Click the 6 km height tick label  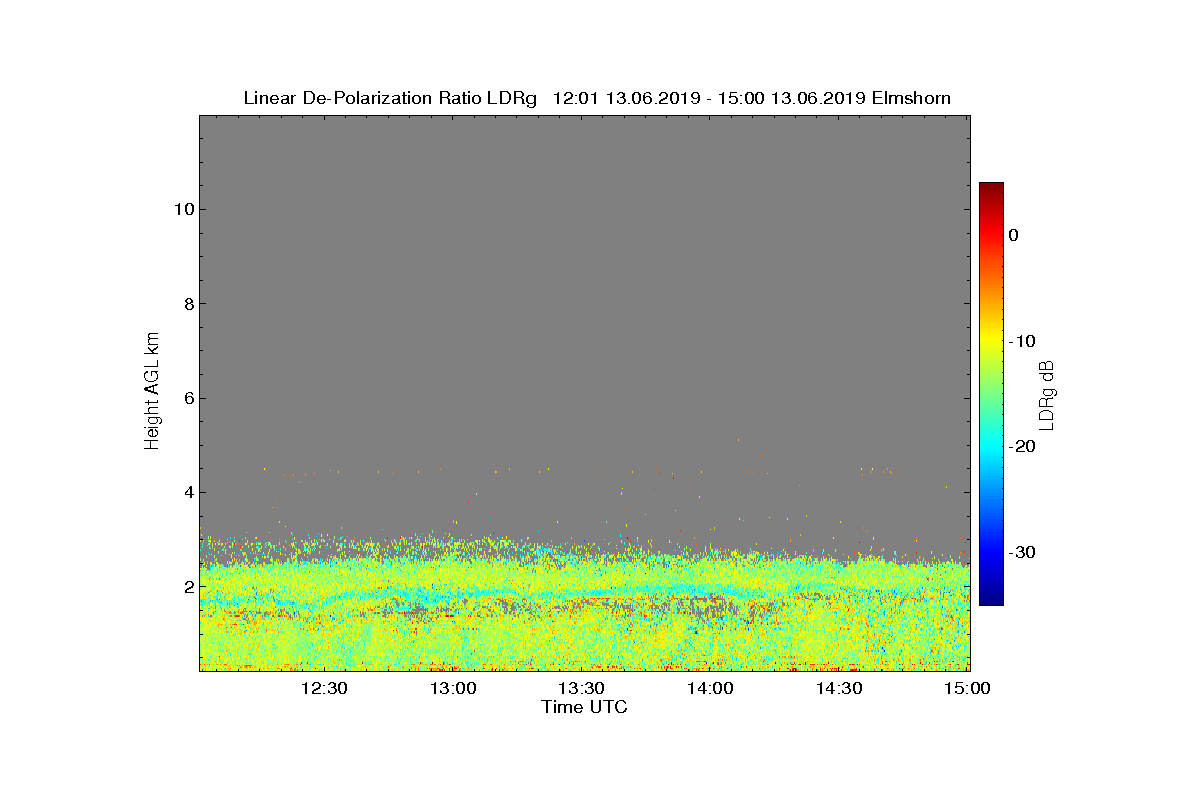coord(189,398)
